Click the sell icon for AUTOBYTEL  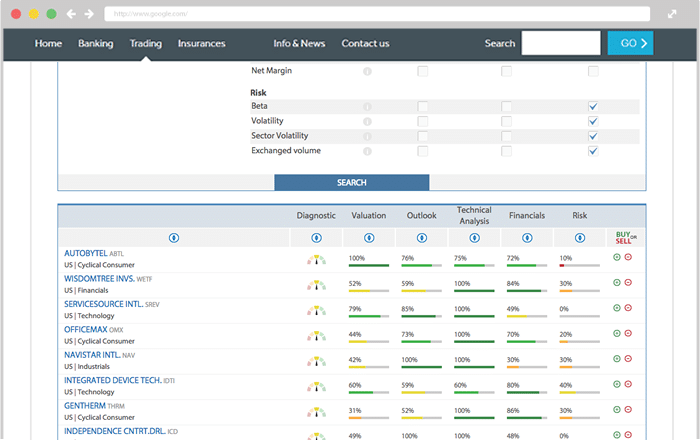628,257
